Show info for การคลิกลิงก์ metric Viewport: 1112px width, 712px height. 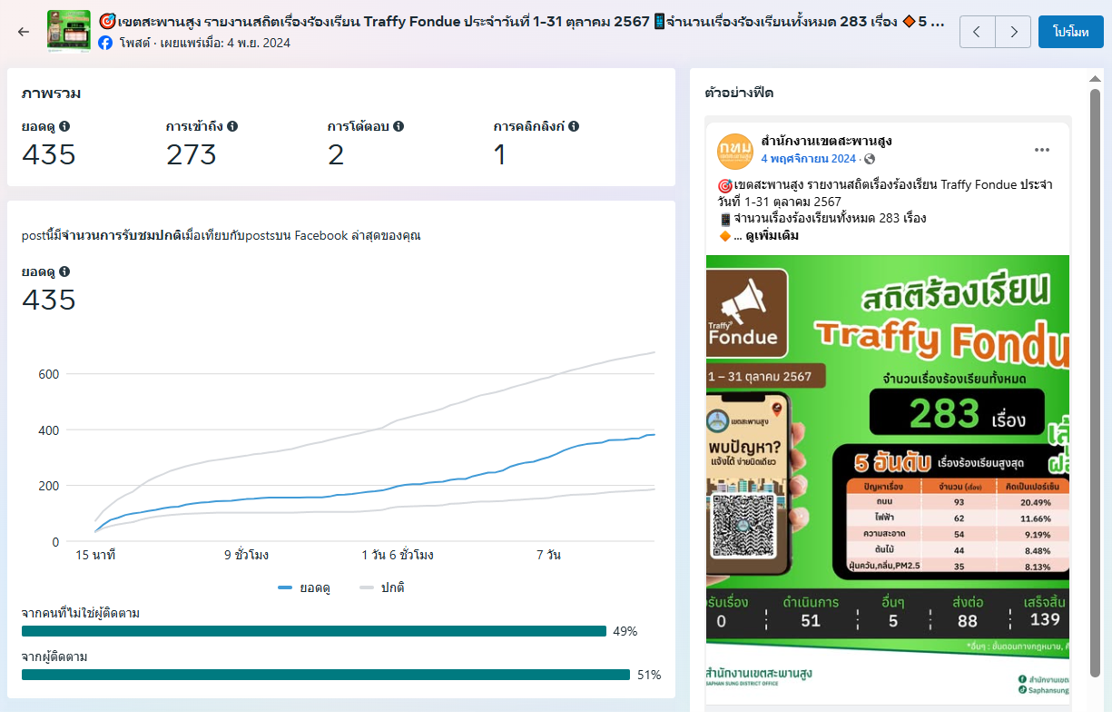coord(574,126)
